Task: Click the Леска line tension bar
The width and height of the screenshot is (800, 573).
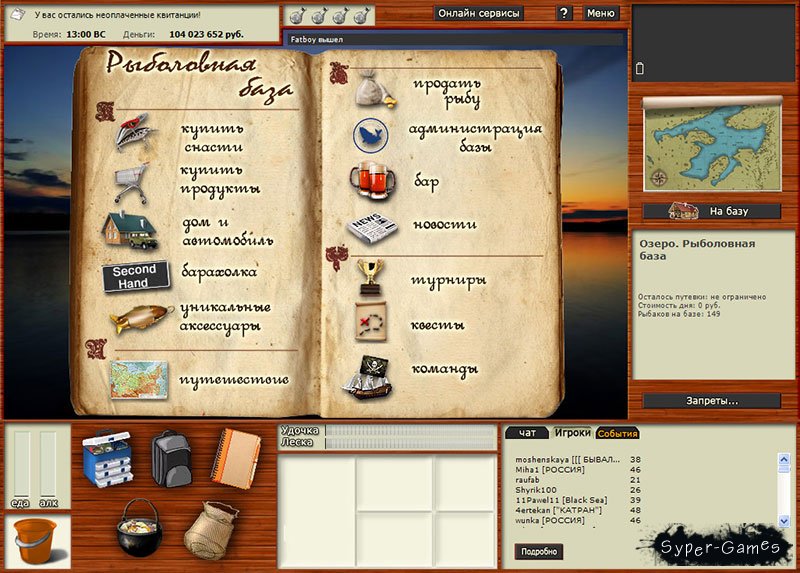Action: tap(411, 443)
